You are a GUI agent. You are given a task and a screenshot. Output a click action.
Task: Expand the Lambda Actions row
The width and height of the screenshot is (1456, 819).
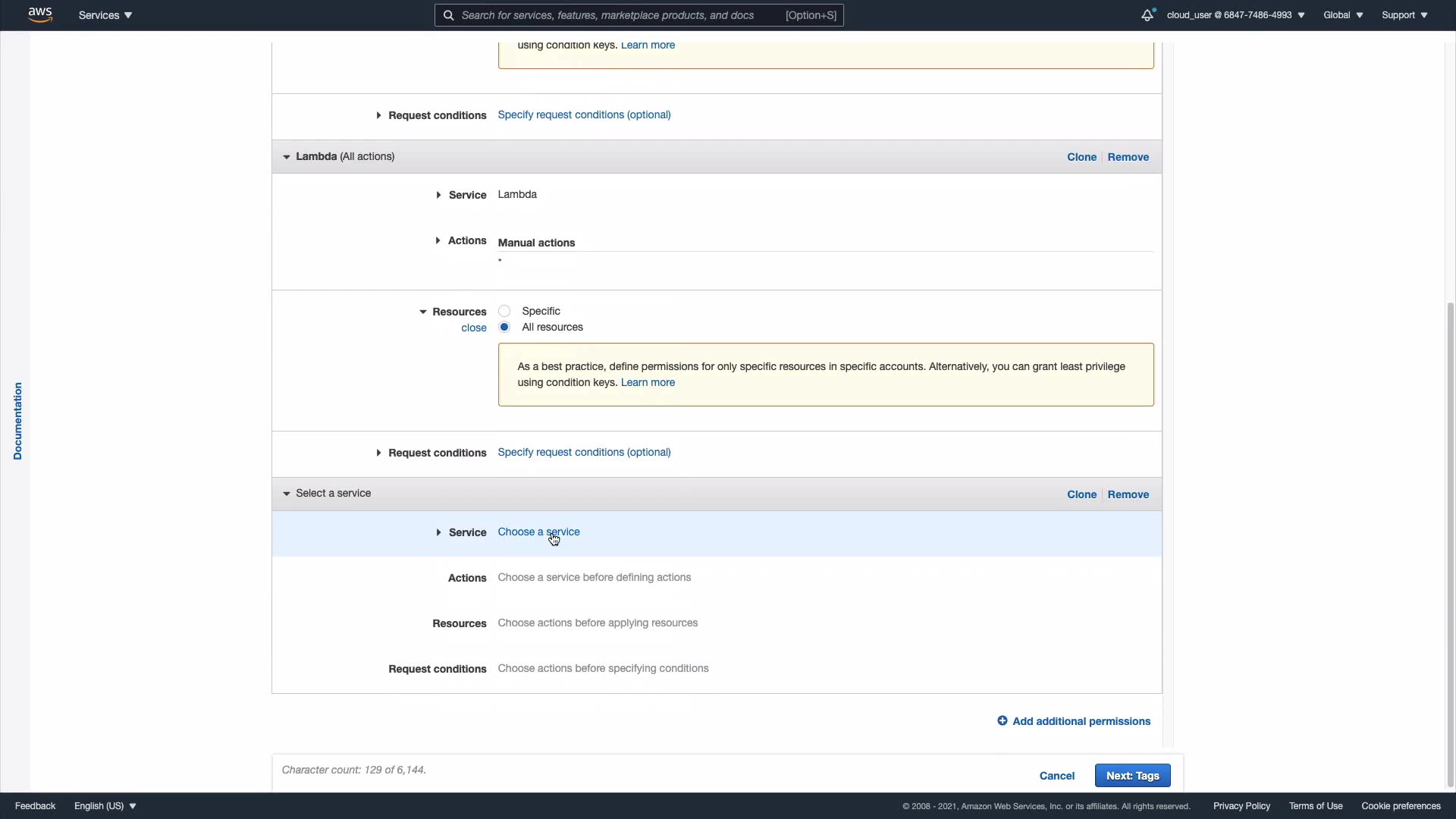438,240
